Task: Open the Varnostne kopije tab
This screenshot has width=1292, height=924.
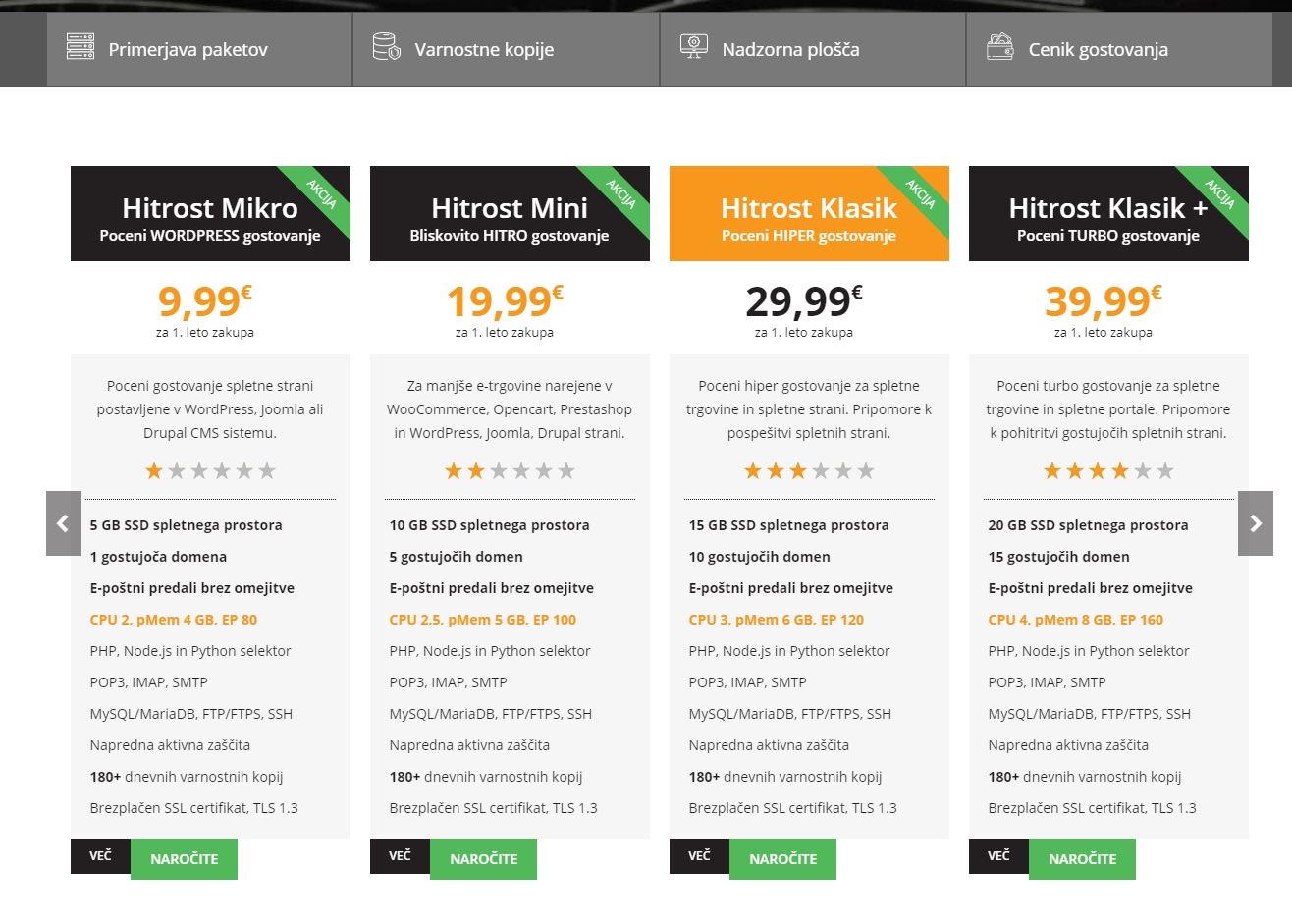Action: [506, 49]
